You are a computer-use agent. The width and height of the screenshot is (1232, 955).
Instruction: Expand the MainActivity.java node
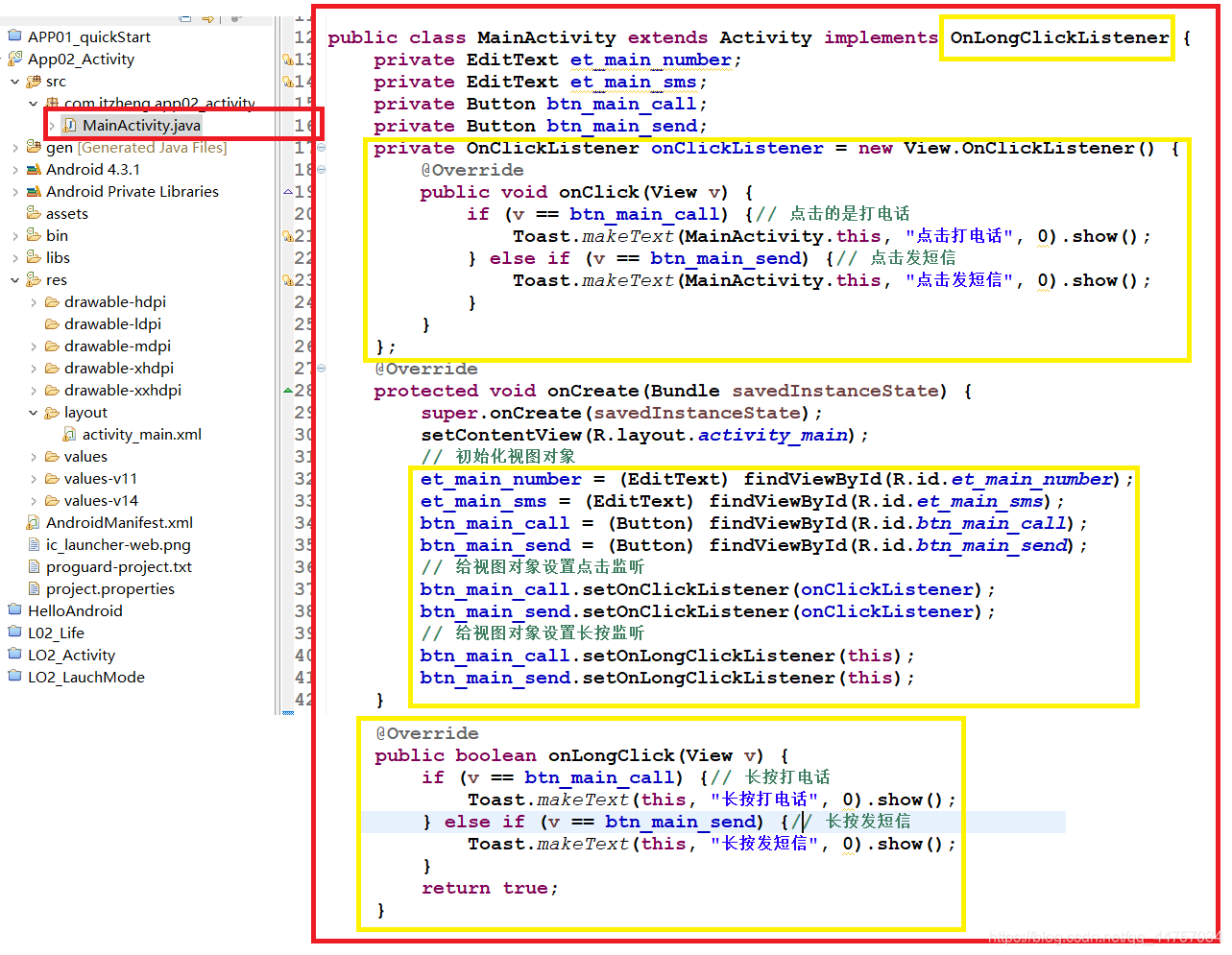pyautogui.click(x=52, y=126)
